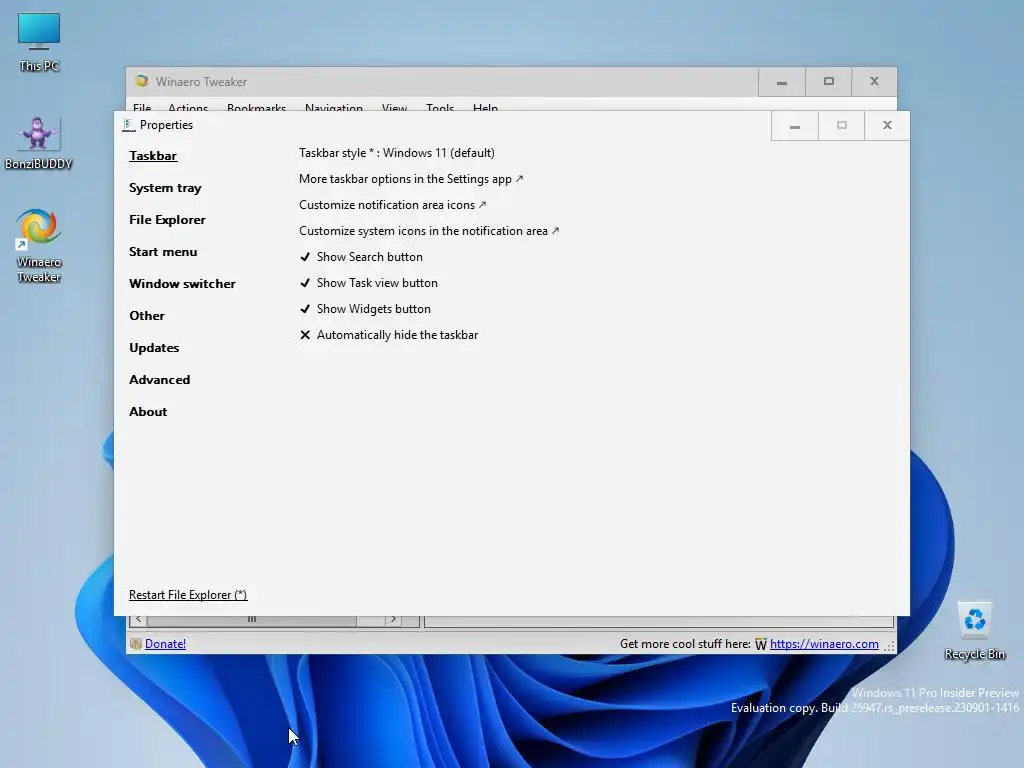Viewport: 1024px width, 768px height.
Task: Toggle Show Search button option
Action: [361, 257]
